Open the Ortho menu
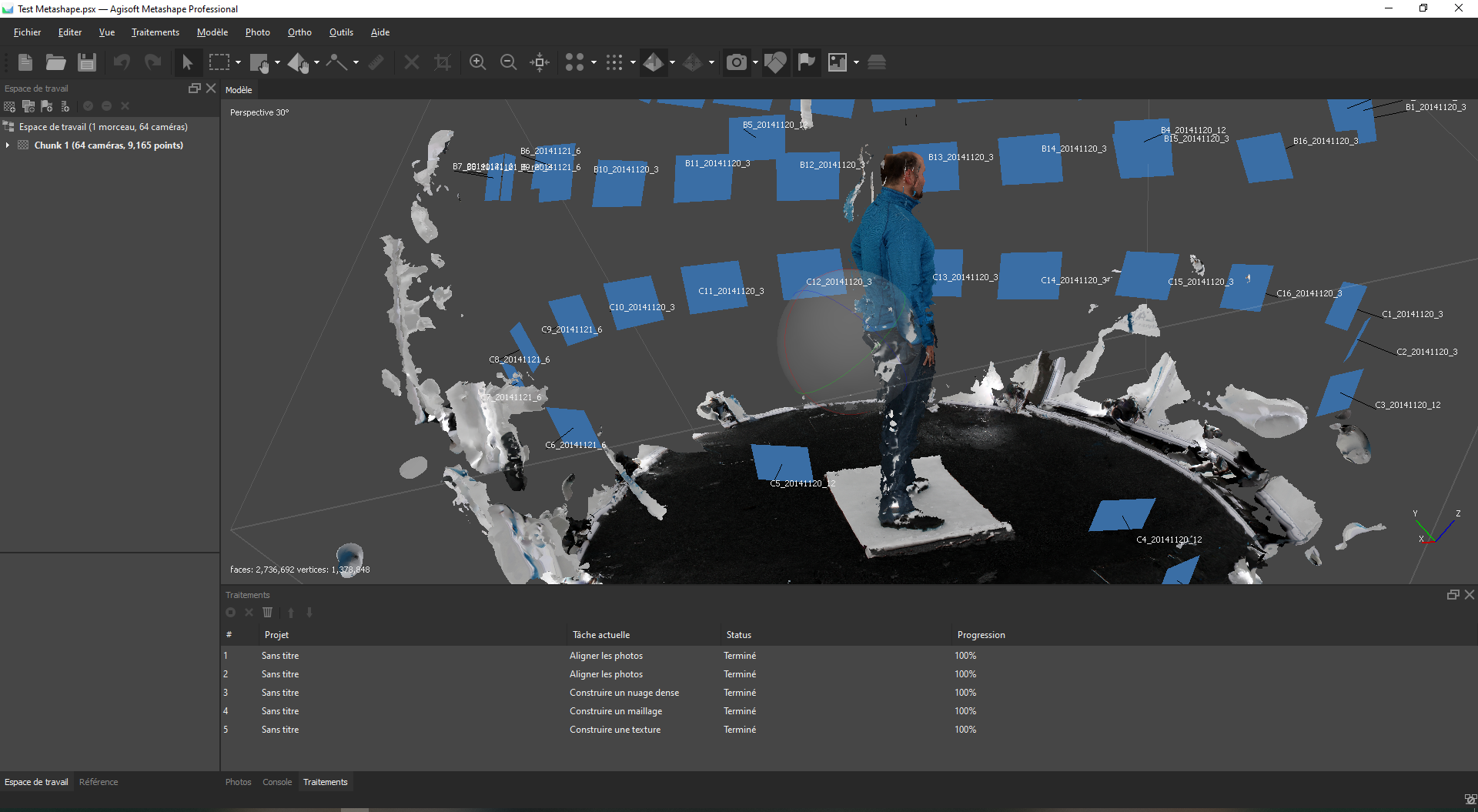Viewport: 1478px width, 812px height. (x=299, y=32)
